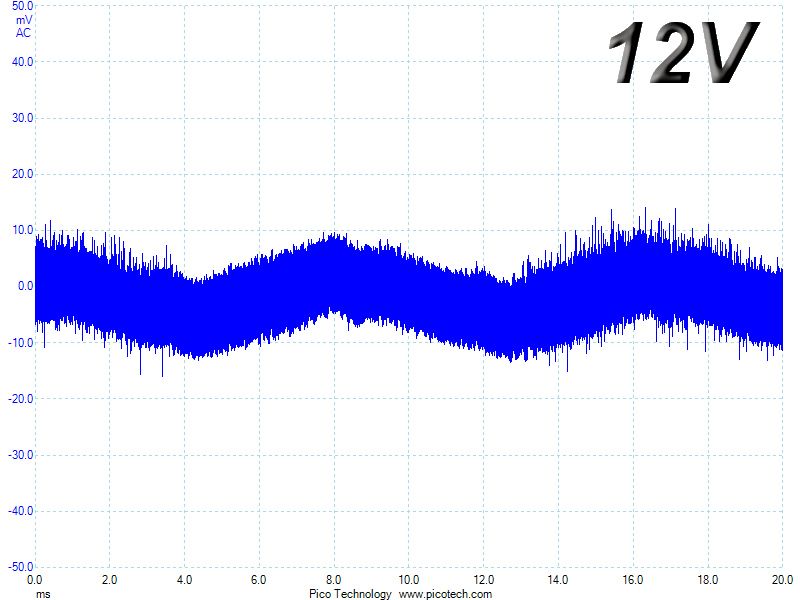The height and width of the screenshot is (600, 800).
Task: Click the 40.0 voltage axis label
Action: click(x=22, y=62)
